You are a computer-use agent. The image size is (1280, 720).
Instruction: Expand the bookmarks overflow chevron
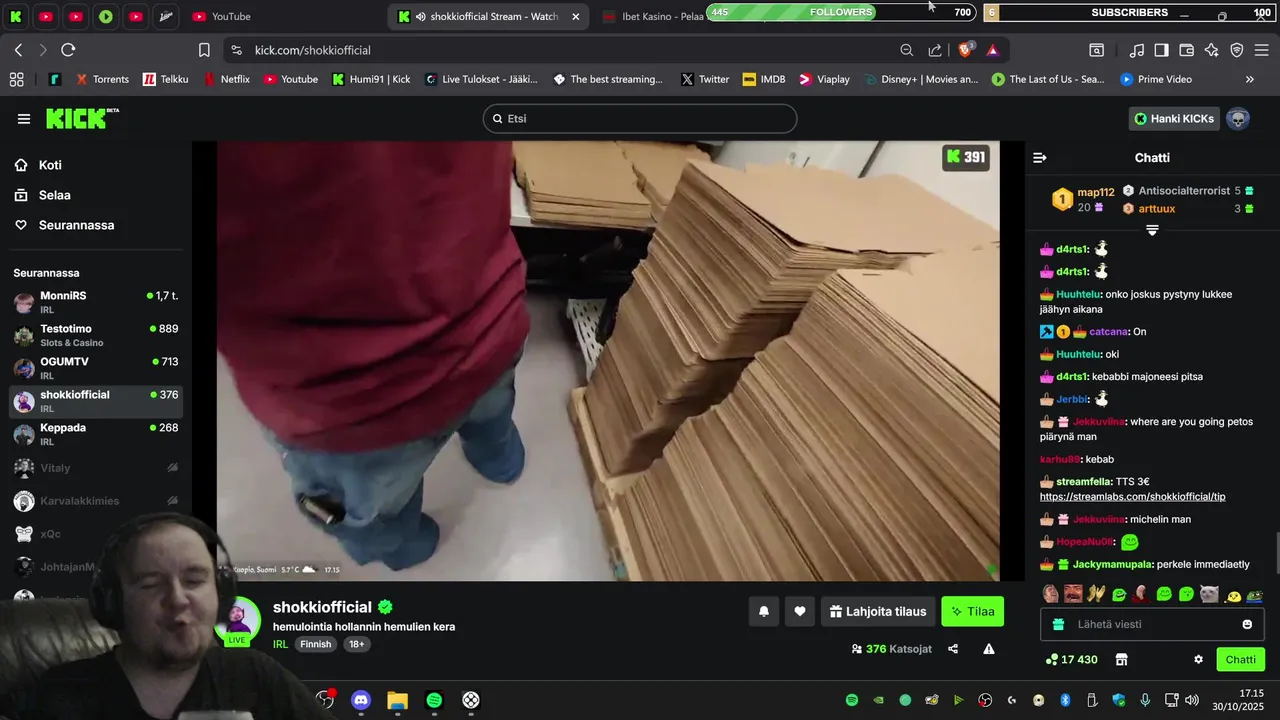pyautogui.click(x=1249, y=79)
